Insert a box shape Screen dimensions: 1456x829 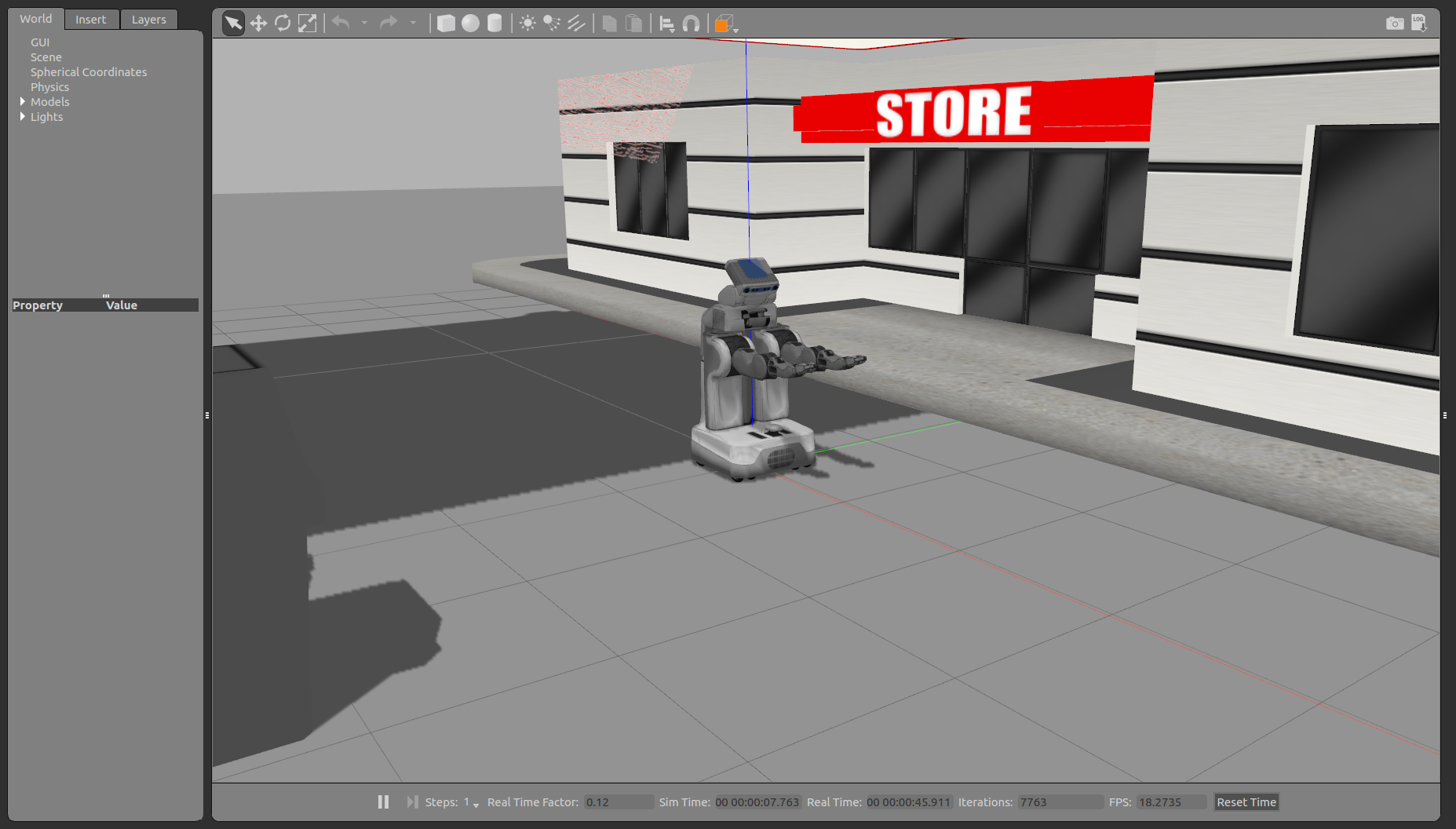point(446,24)
